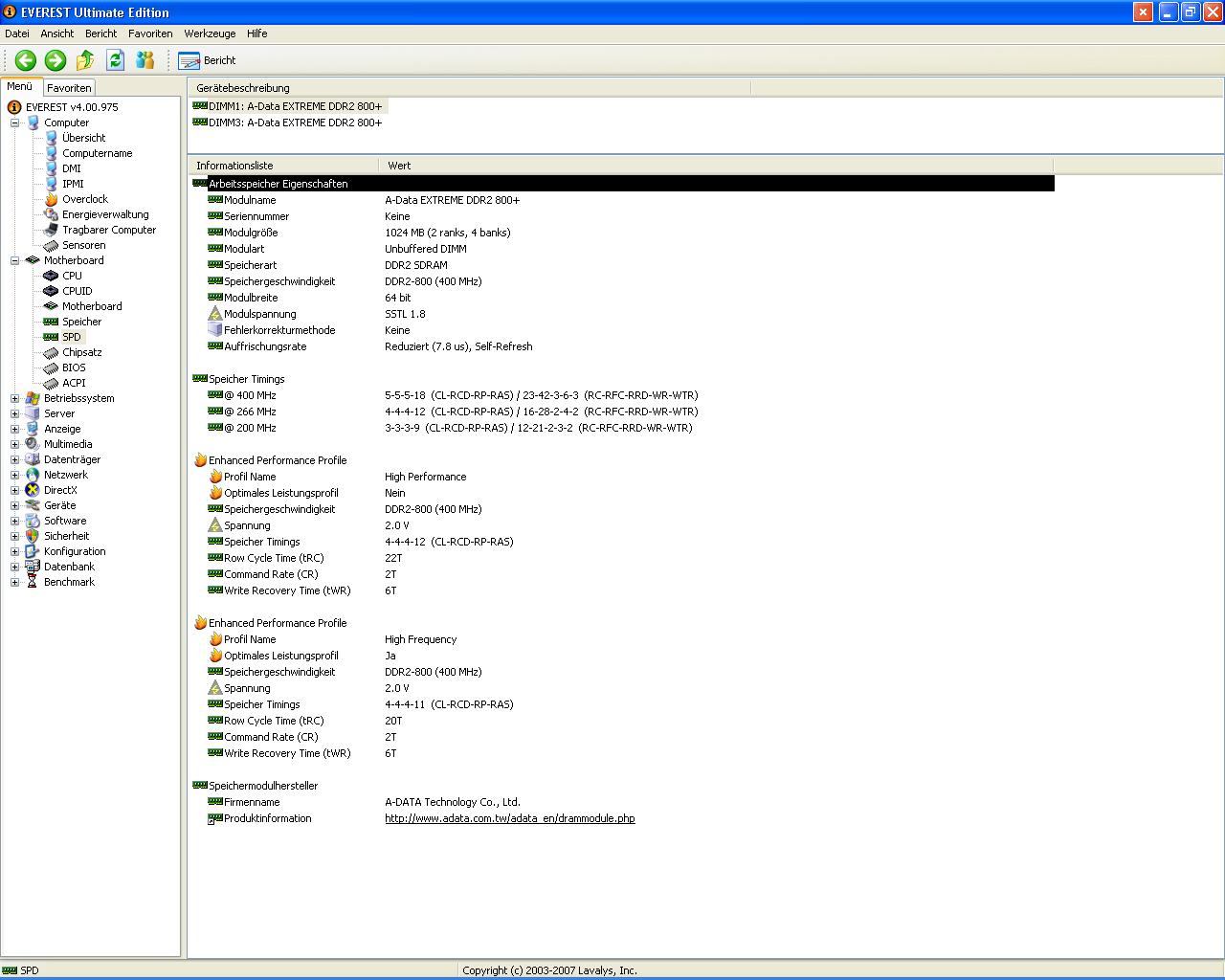Select Geräte in the tree
The image size is (1225, 980).
point(59,505)
